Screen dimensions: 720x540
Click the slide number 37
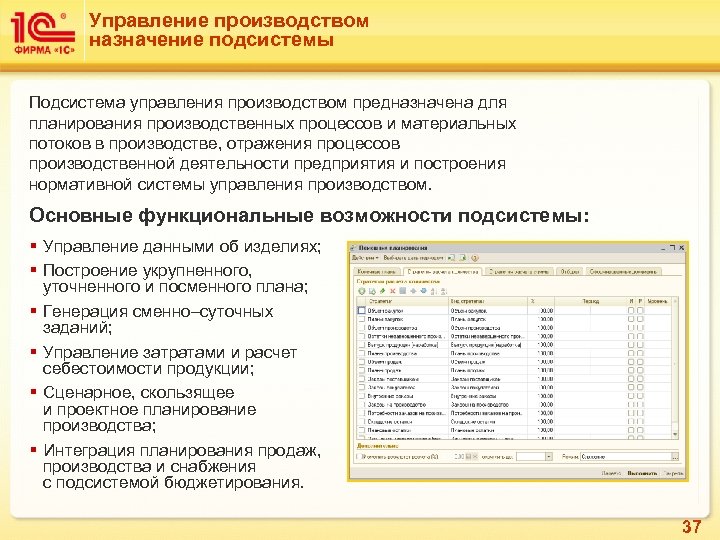pyautogui.click(x=691, y=527)
